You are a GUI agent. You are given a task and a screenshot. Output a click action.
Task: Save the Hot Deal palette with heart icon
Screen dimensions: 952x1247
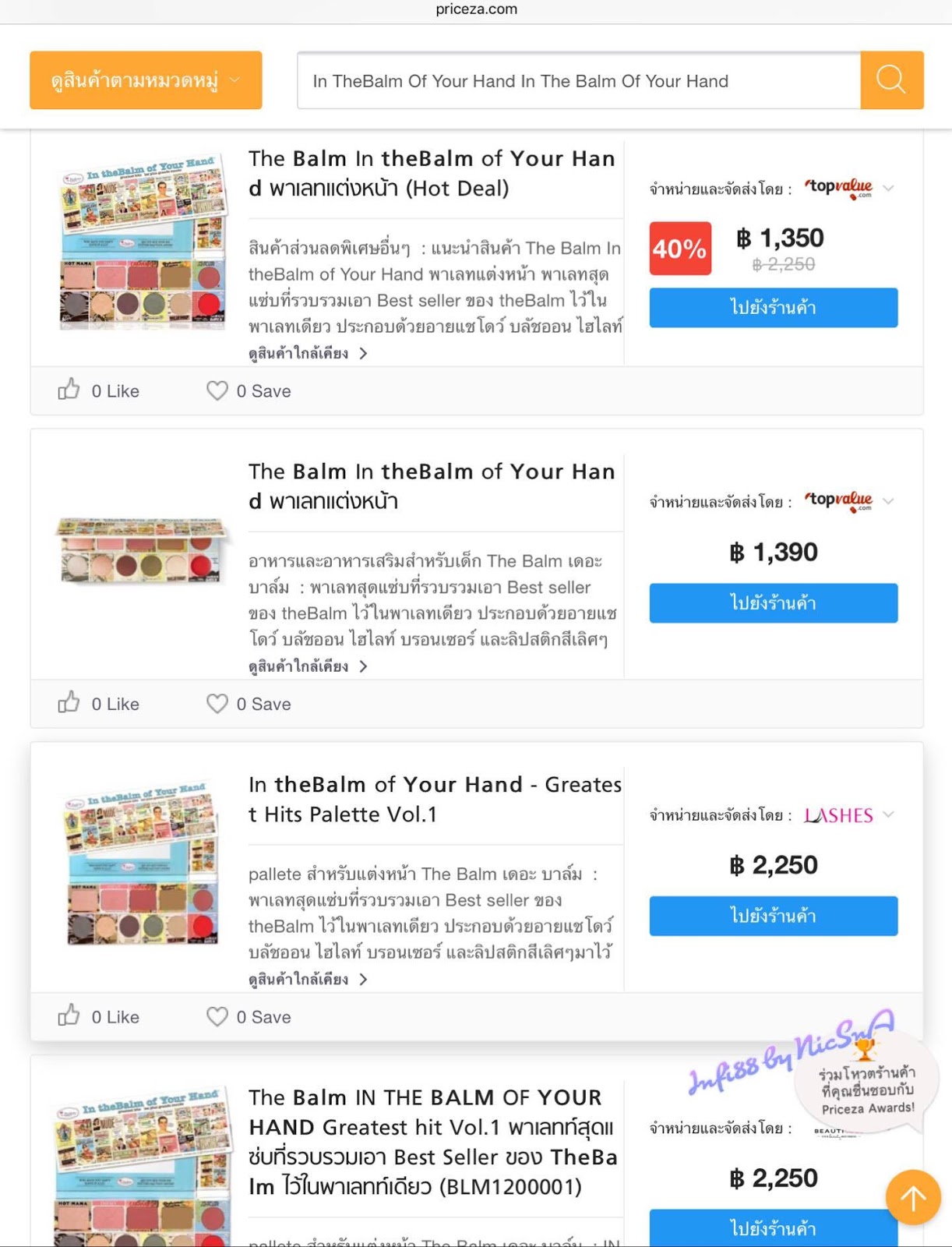click(249, 390)
